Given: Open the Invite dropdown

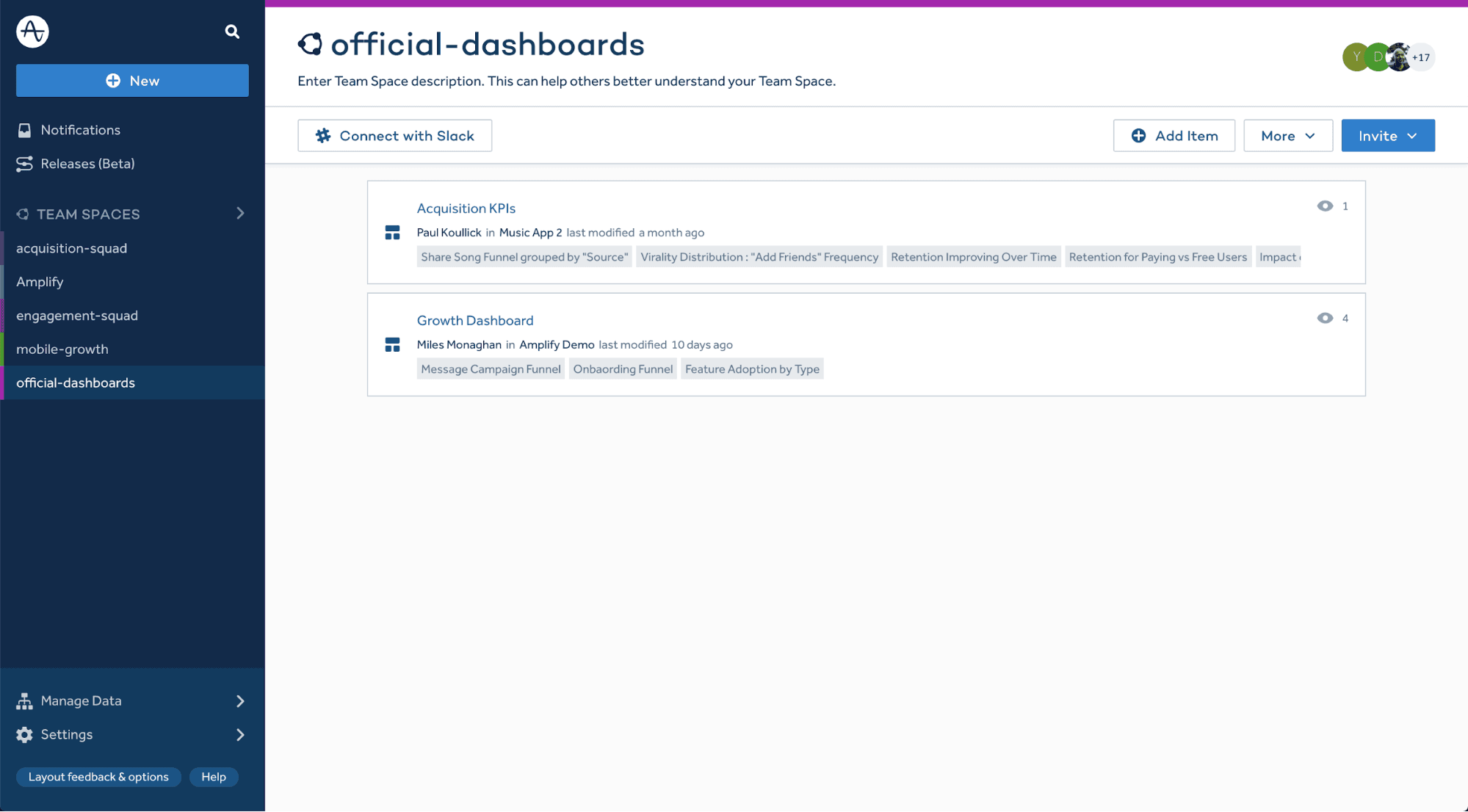Looking at the screenshot, I should pos(1387,135).
